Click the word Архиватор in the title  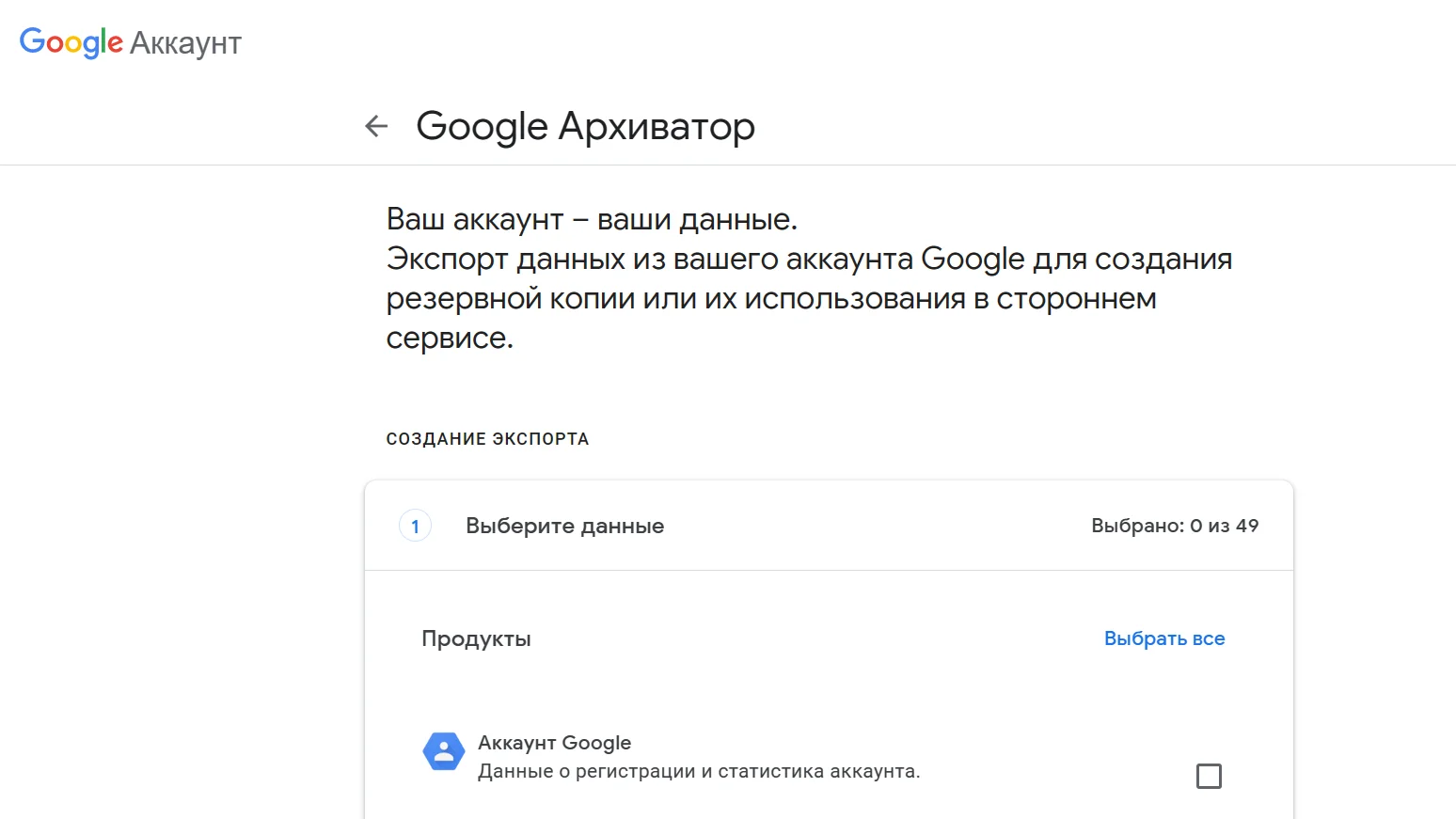point(657,126)
